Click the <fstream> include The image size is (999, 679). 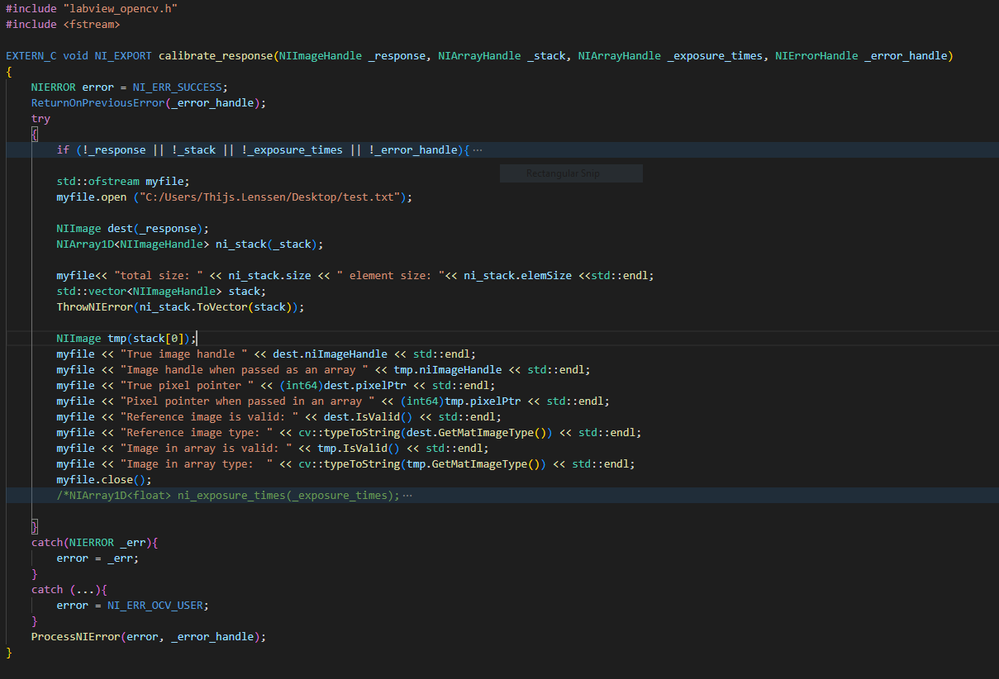92,24
